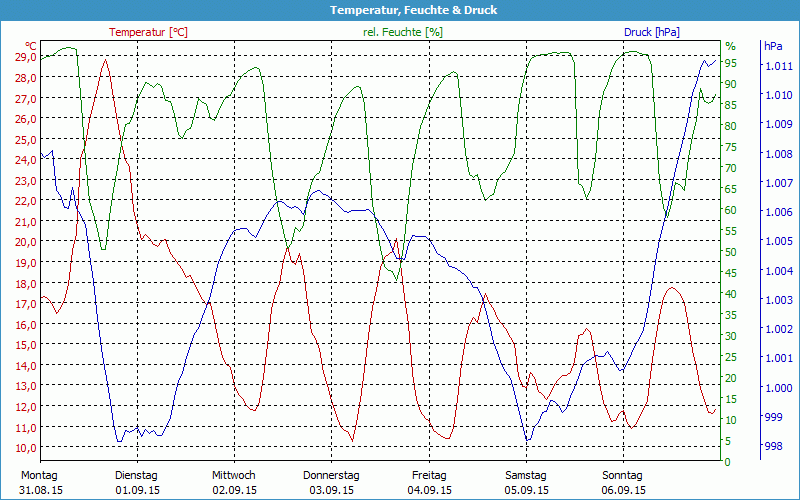The width and height of the screenshot is (800, 500).
Task: Click the '85' humidity axis value
Action: (x=731, y=105)
